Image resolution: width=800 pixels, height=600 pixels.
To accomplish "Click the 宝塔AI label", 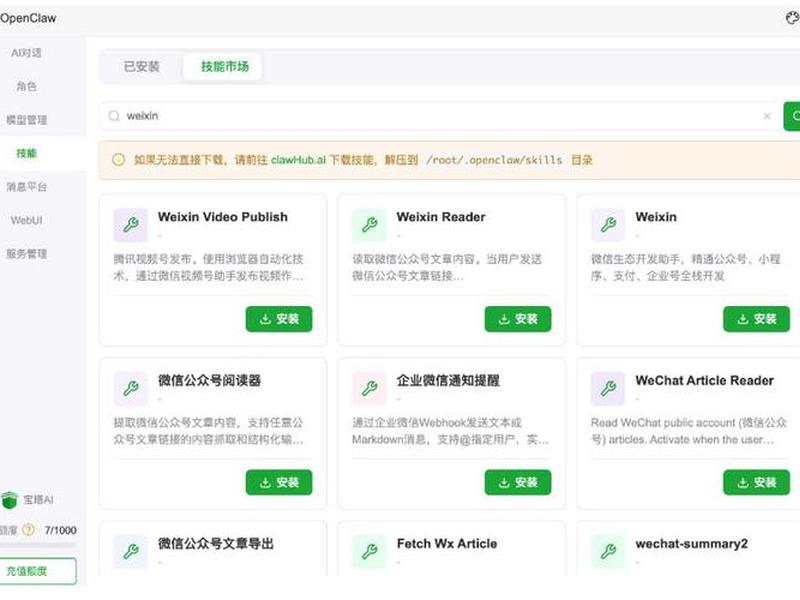I will click(x=38, y=500).
